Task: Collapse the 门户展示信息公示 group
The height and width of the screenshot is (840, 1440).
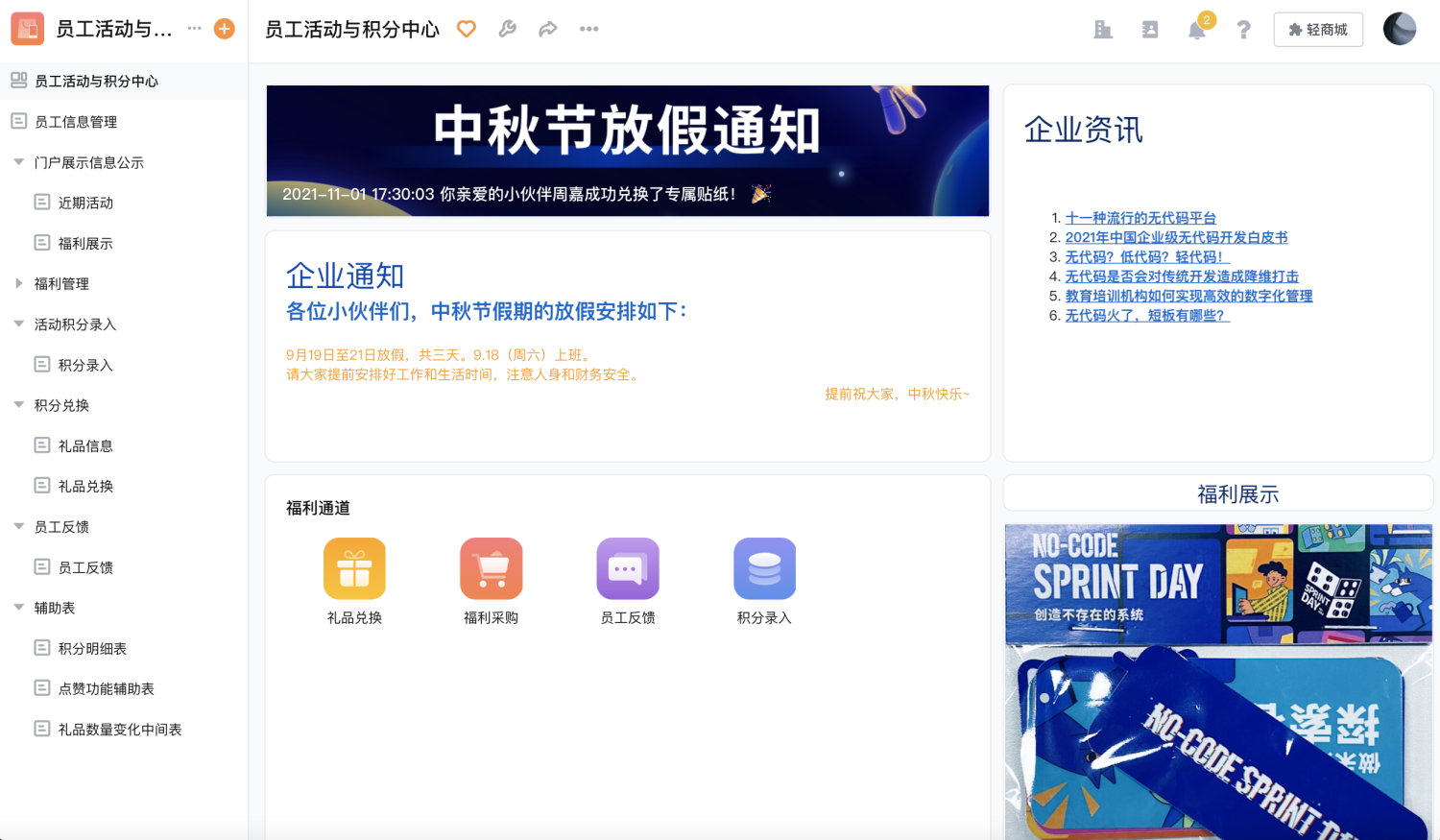Action: (18, 162)
